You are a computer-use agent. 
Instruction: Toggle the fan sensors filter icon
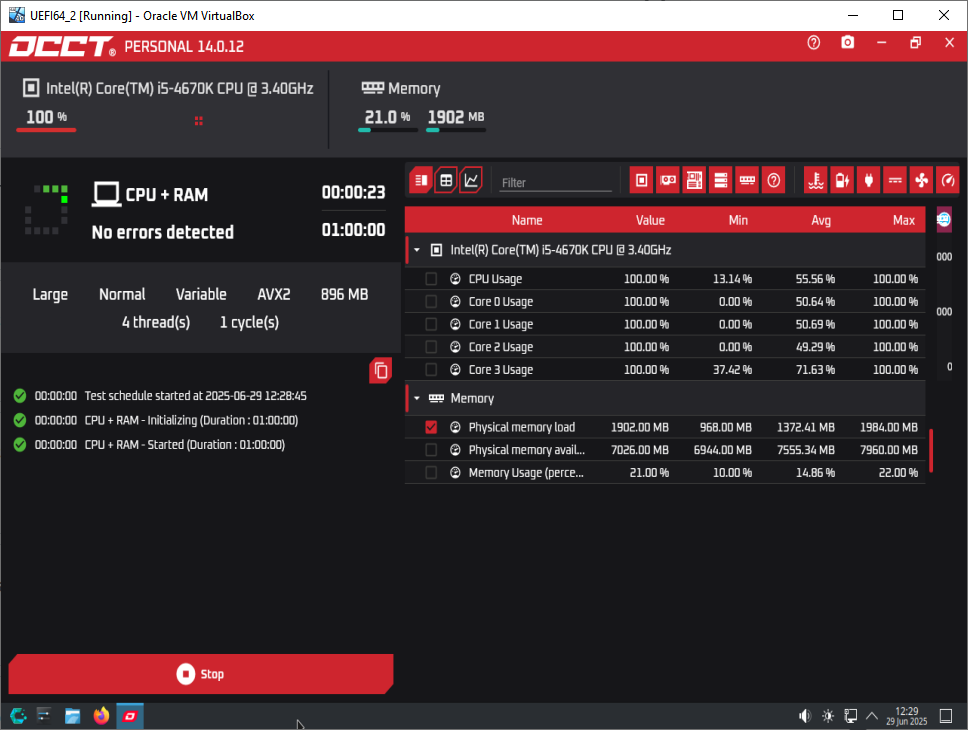(x=922, y=180)
